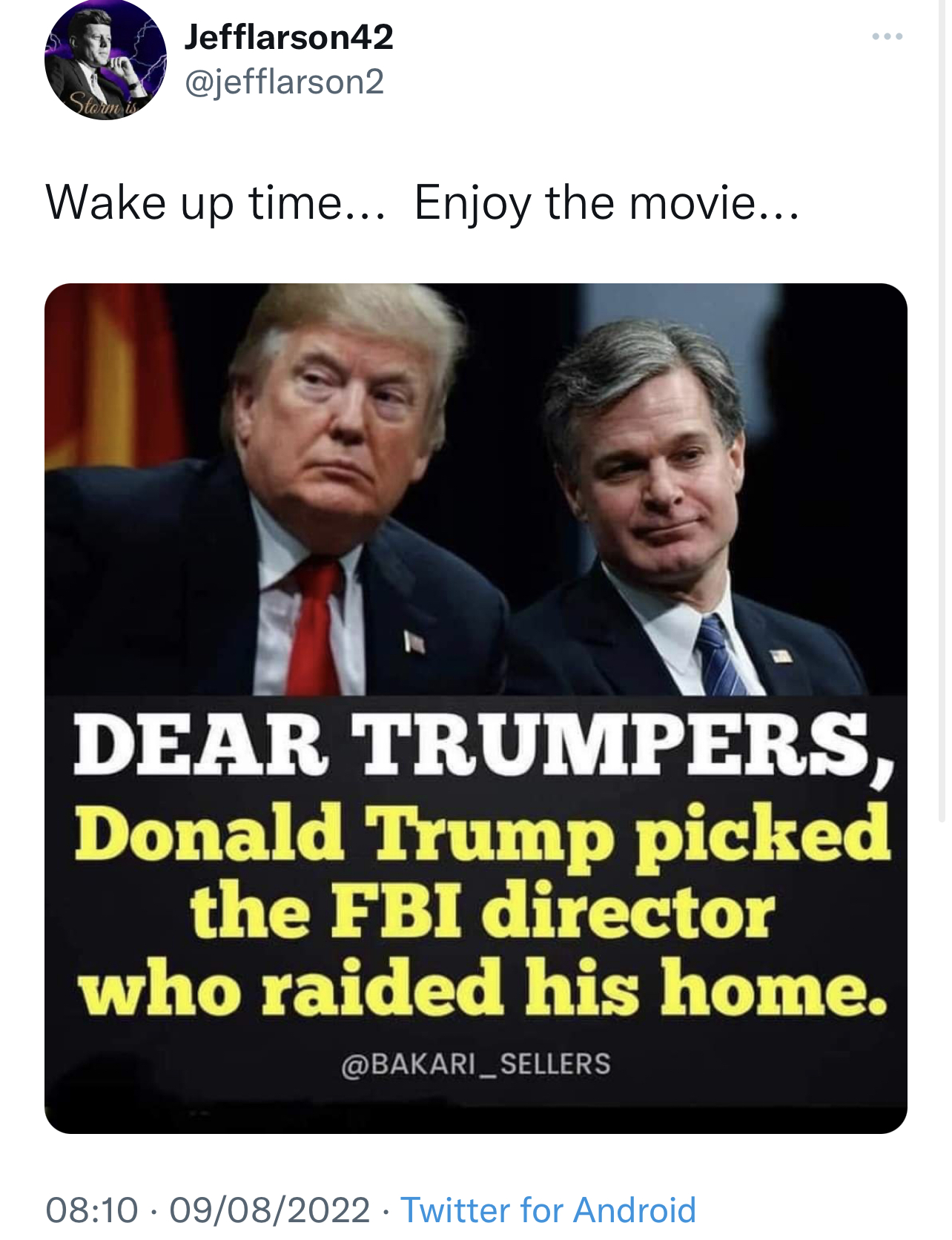Select the 09/08/2022 tweet date
The image size is (952, 1240).
(x=270, y=1210)
